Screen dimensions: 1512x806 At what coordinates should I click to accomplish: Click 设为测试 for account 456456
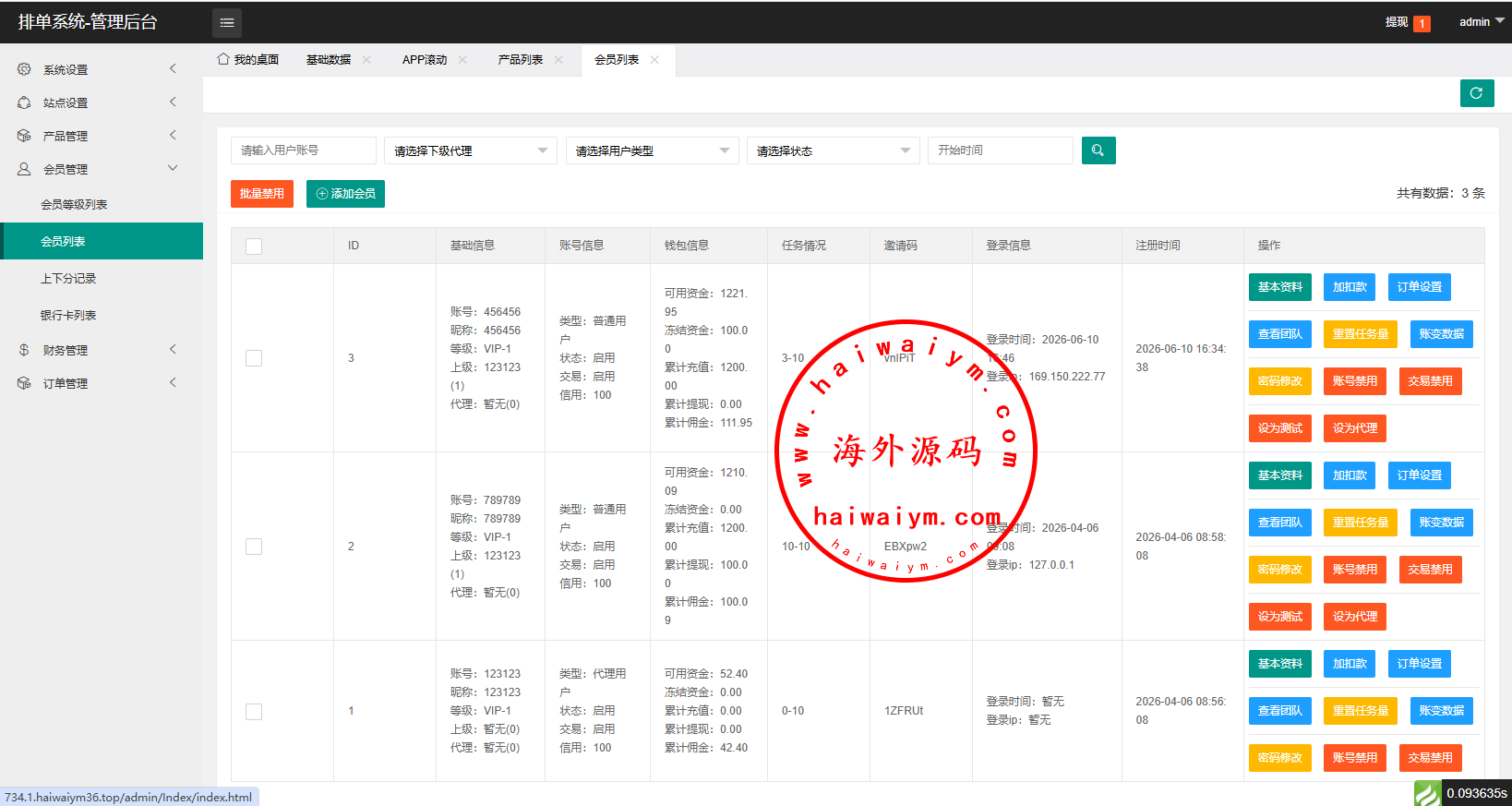1280,428
